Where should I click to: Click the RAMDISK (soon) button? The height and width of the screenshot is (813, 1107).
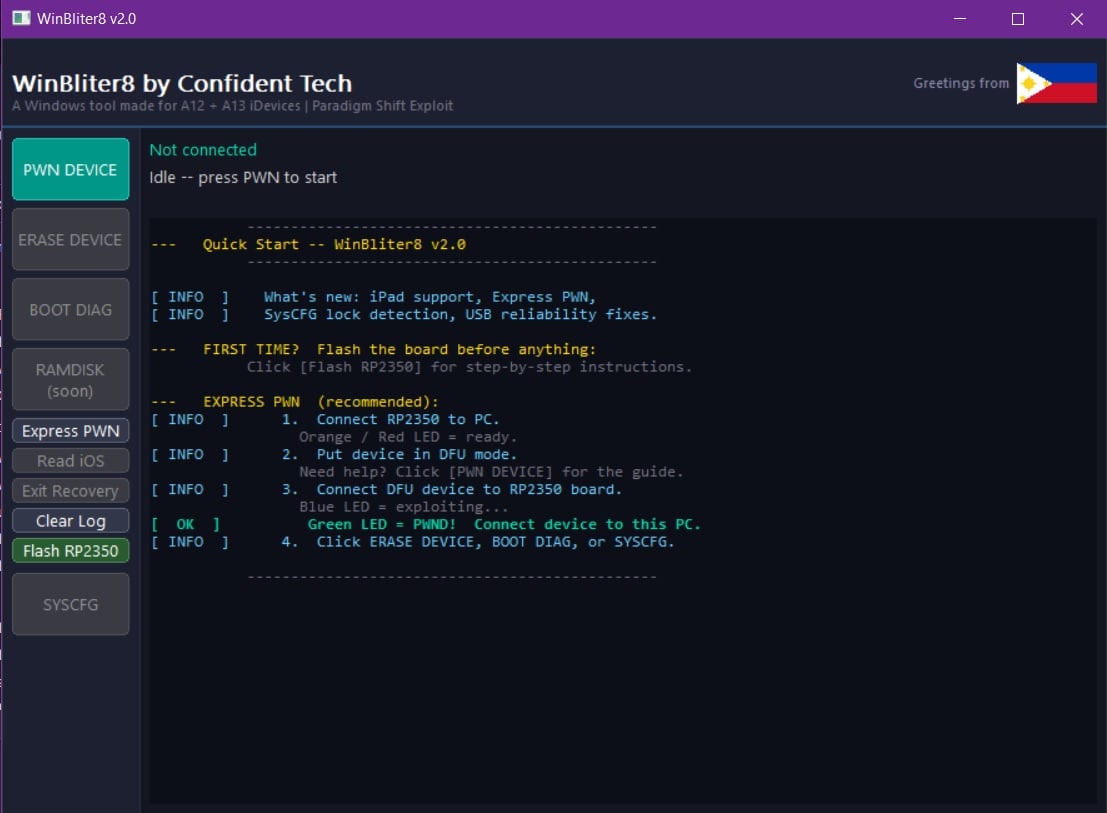71,380
